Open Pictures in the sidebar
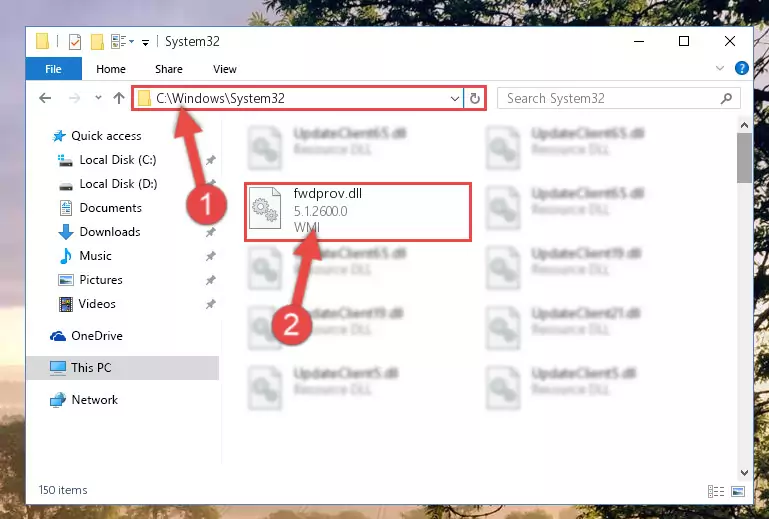The image size is (769, 519). (101, 280)
